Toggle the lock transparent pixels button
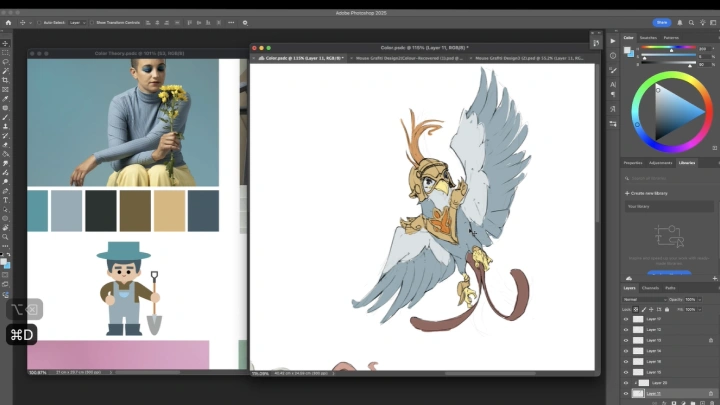Screen dimensions: 720x405 (x=636, y=309)
